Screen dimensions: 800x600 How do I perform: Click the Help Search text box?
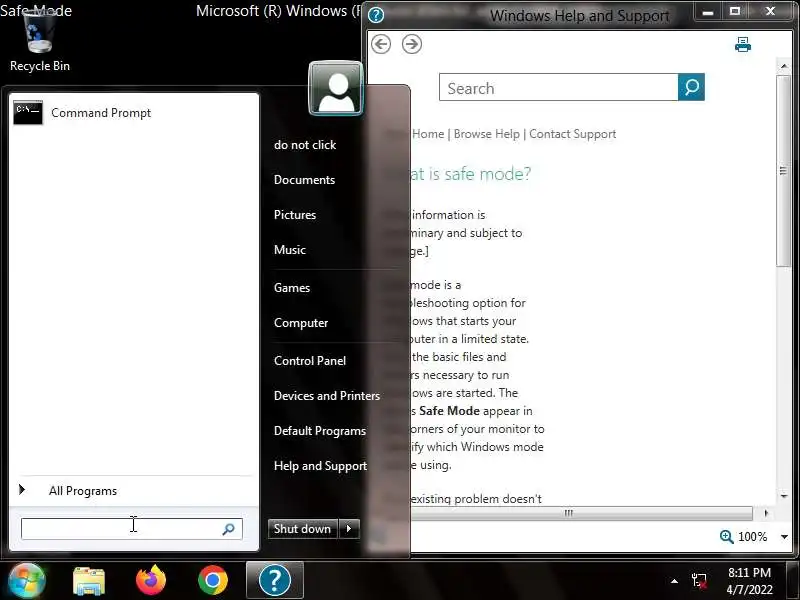[559, 87]
